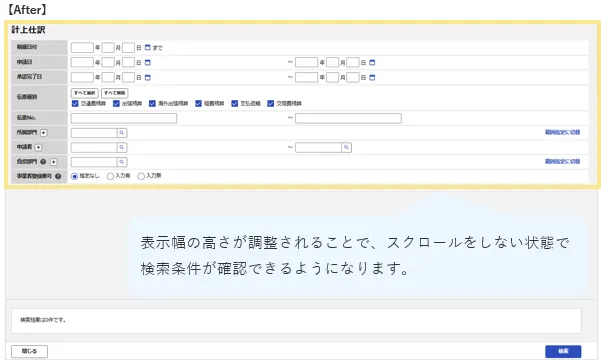Expand 所属部門 with plus button
This screenshot has height=361, width=601.
44,133
